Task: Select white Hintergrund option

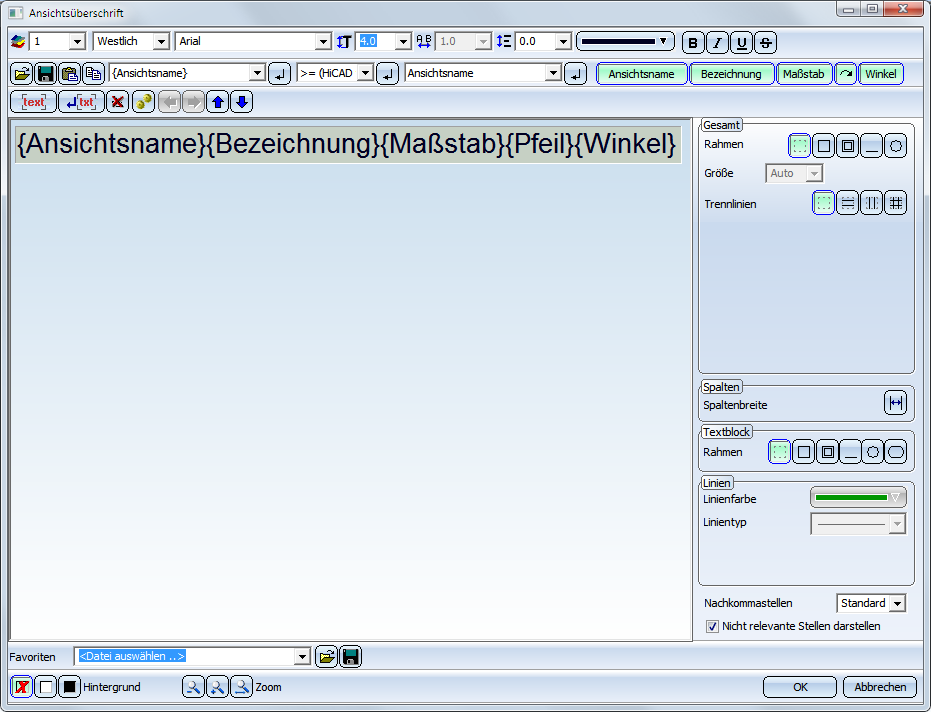Action: pos(46,687)
